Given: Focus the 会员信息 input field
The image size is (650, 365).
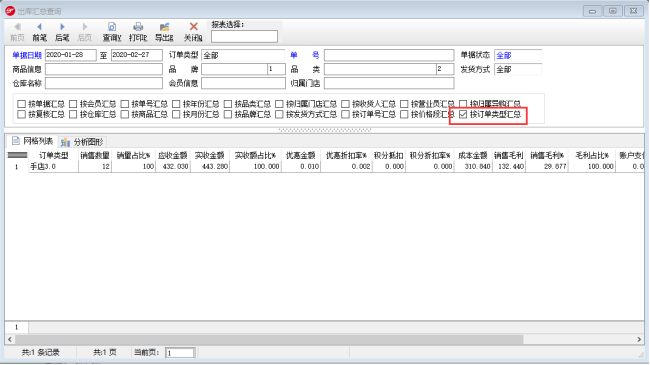Looking at the screenshot, I should pos(243,83).
